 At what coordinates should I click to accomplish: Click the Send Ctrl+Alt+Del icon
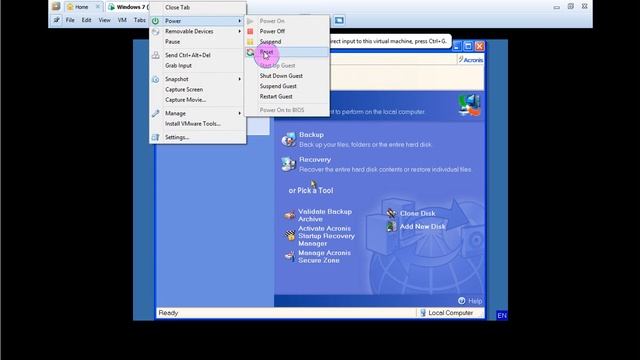(x=156, y=55)
